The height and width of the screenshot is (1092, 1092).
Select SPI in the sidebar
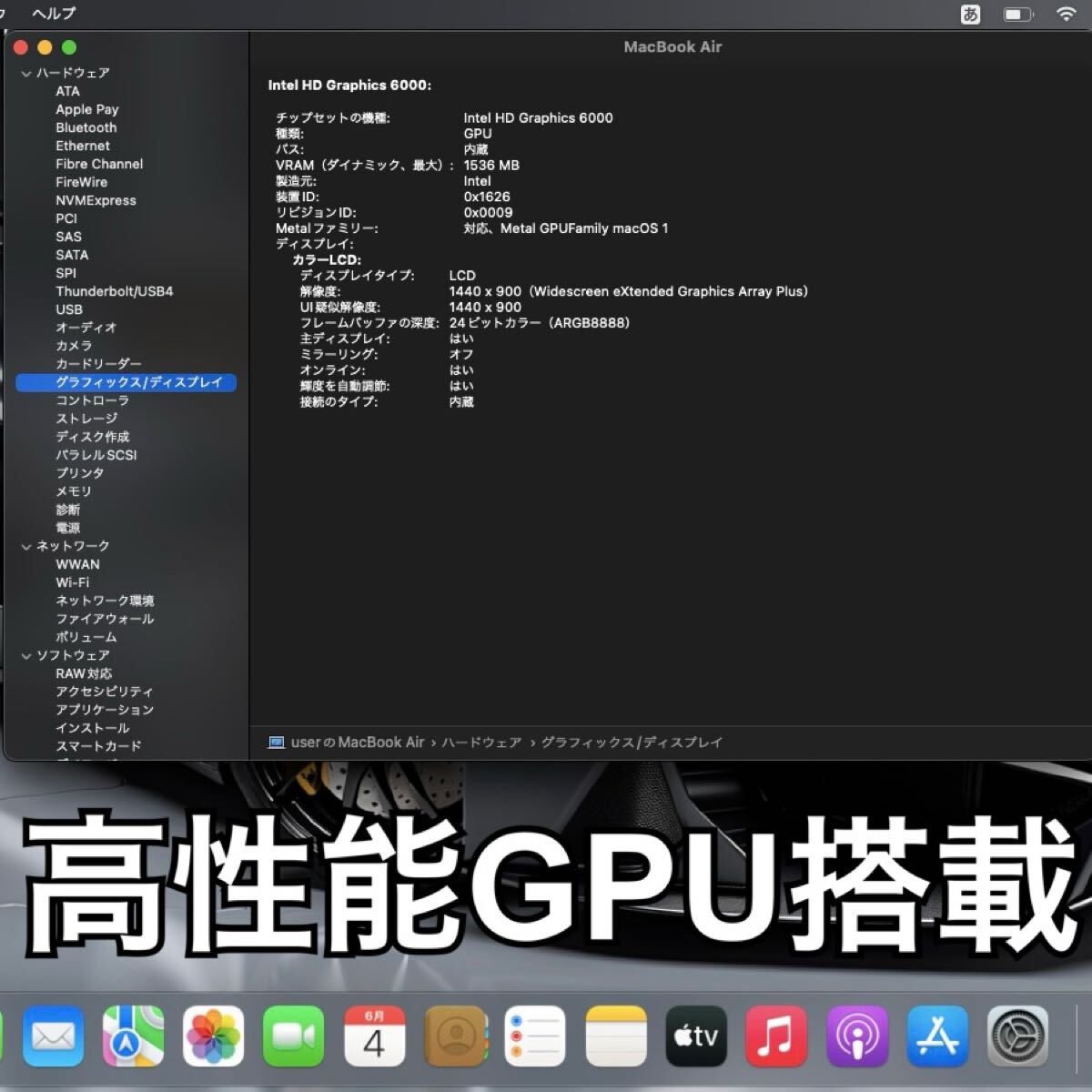pos(66,273)
